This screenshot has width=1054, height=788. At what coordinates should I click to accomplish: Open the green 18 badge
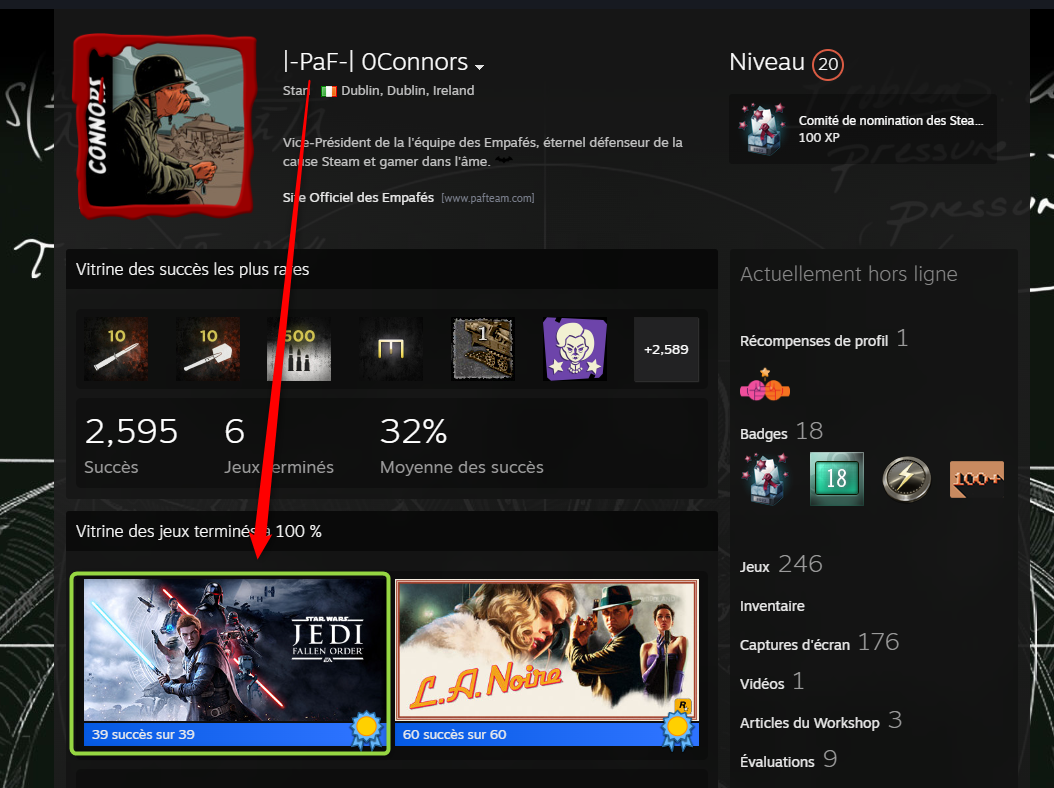(837, 478)
